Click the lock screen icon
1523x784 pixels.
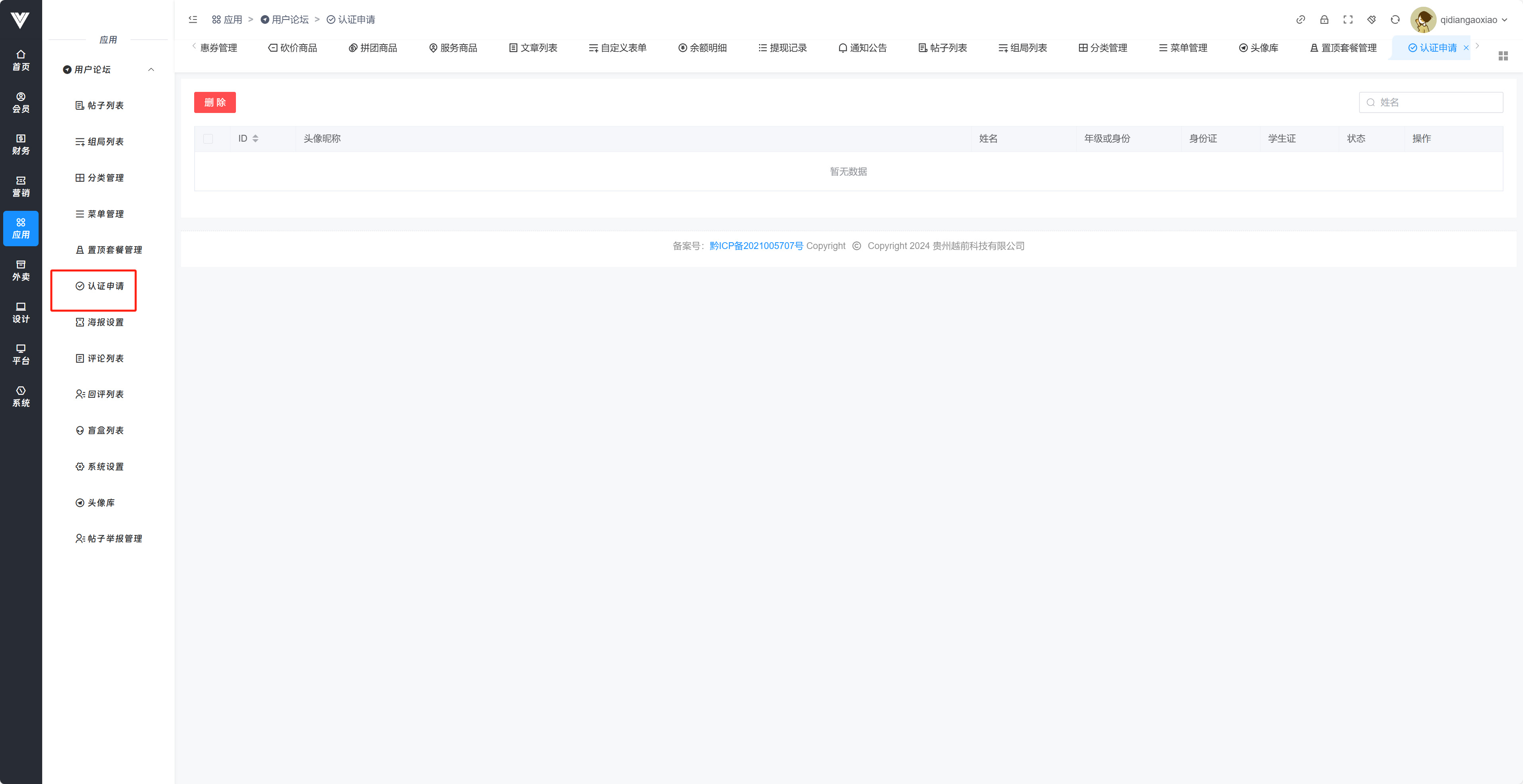1324,19
